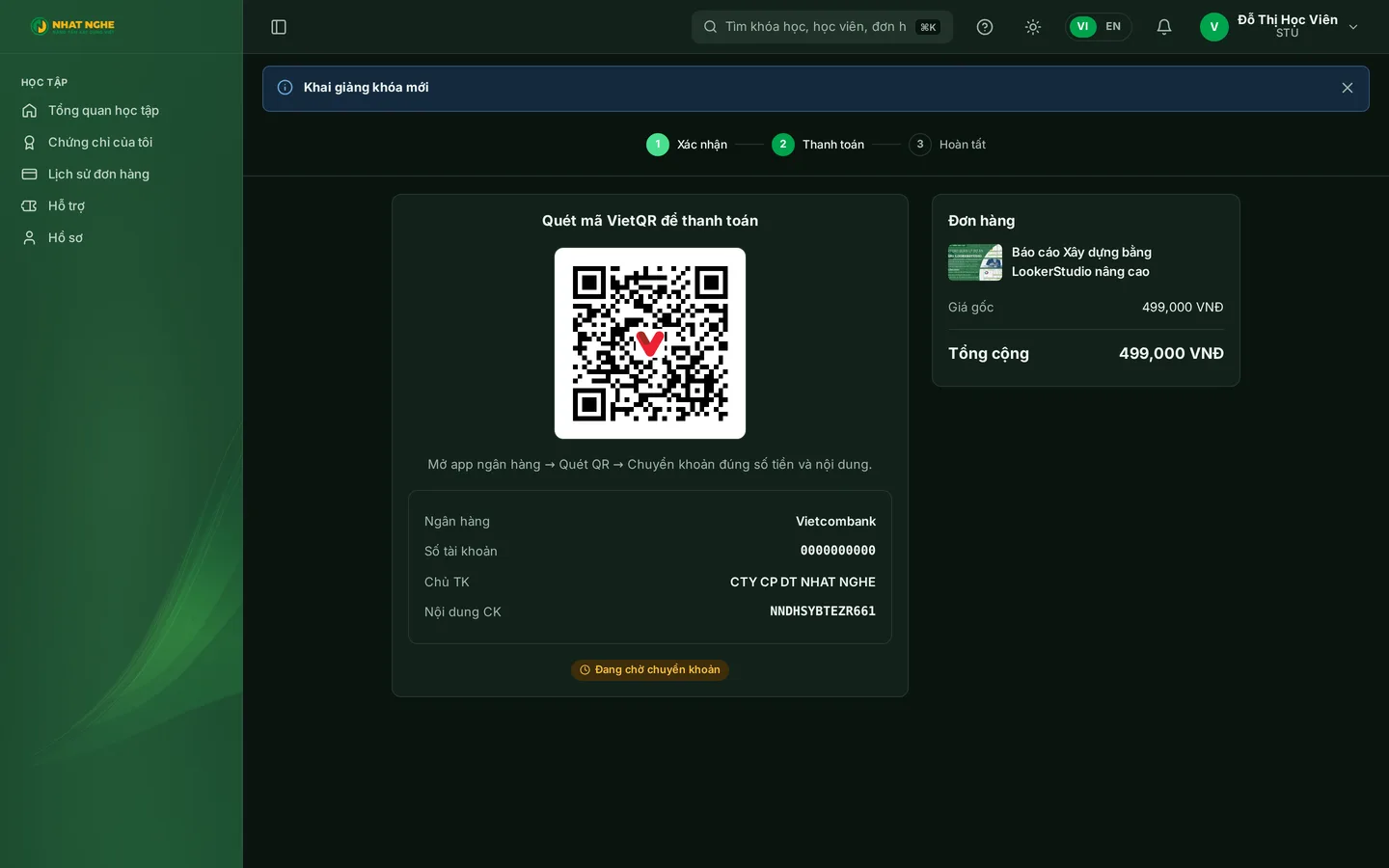The image size is (1389, 868).
Task: Open the Hồ sơ page
Action: coord(66,238)
